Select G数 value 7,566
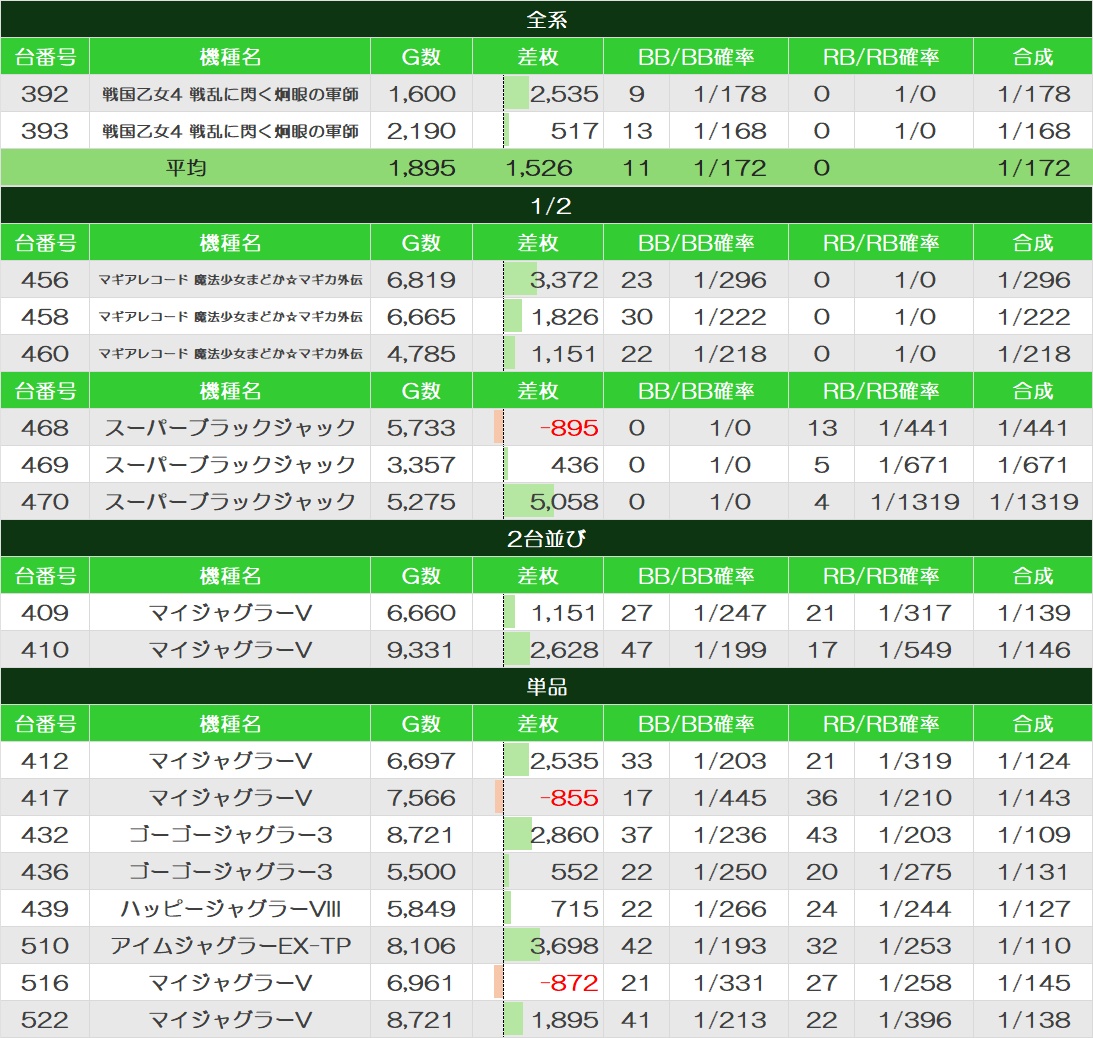 (422, 797)
